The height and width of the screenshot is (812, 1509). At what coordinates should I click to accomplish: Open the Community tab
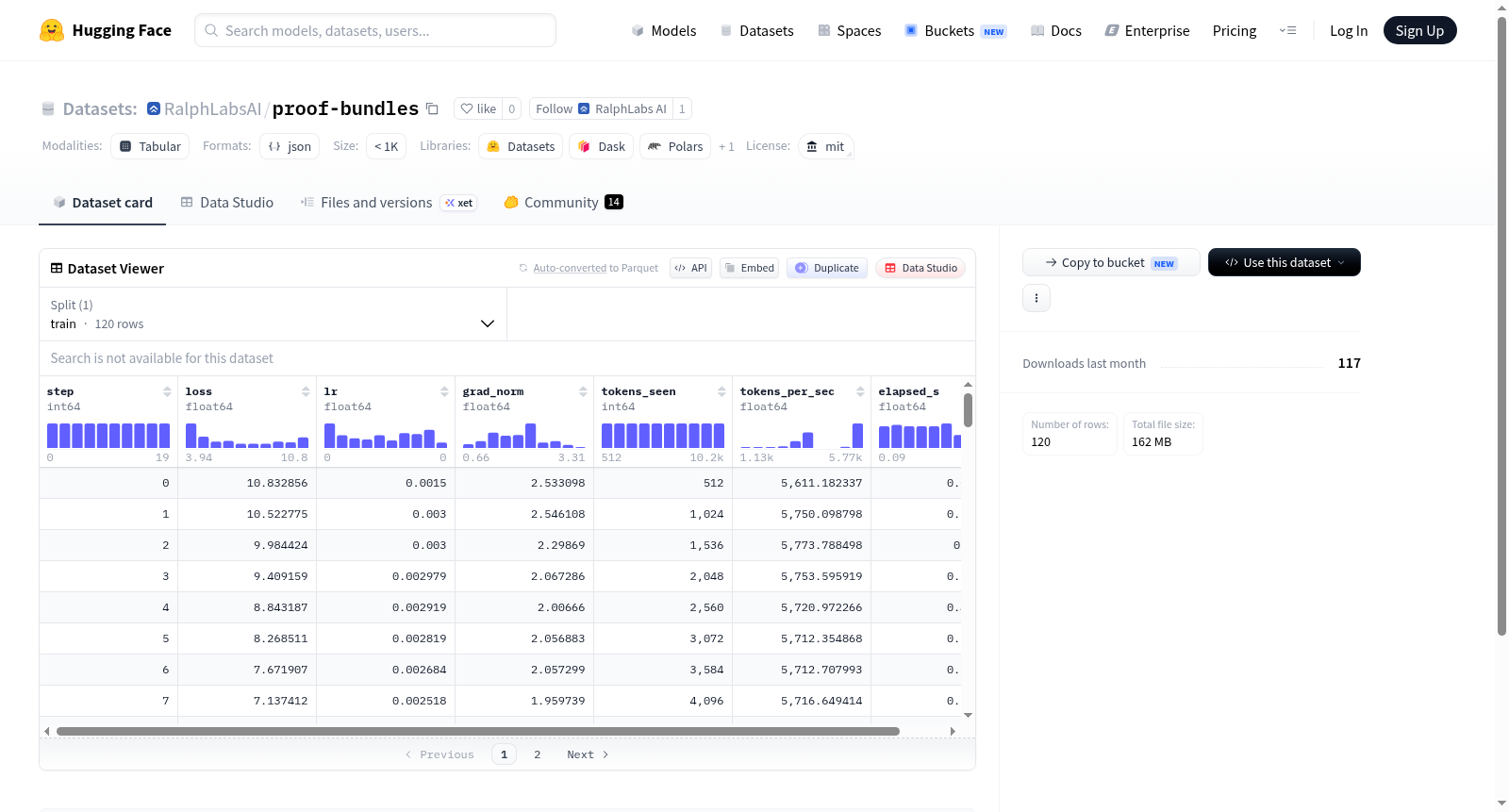point(564,203)
